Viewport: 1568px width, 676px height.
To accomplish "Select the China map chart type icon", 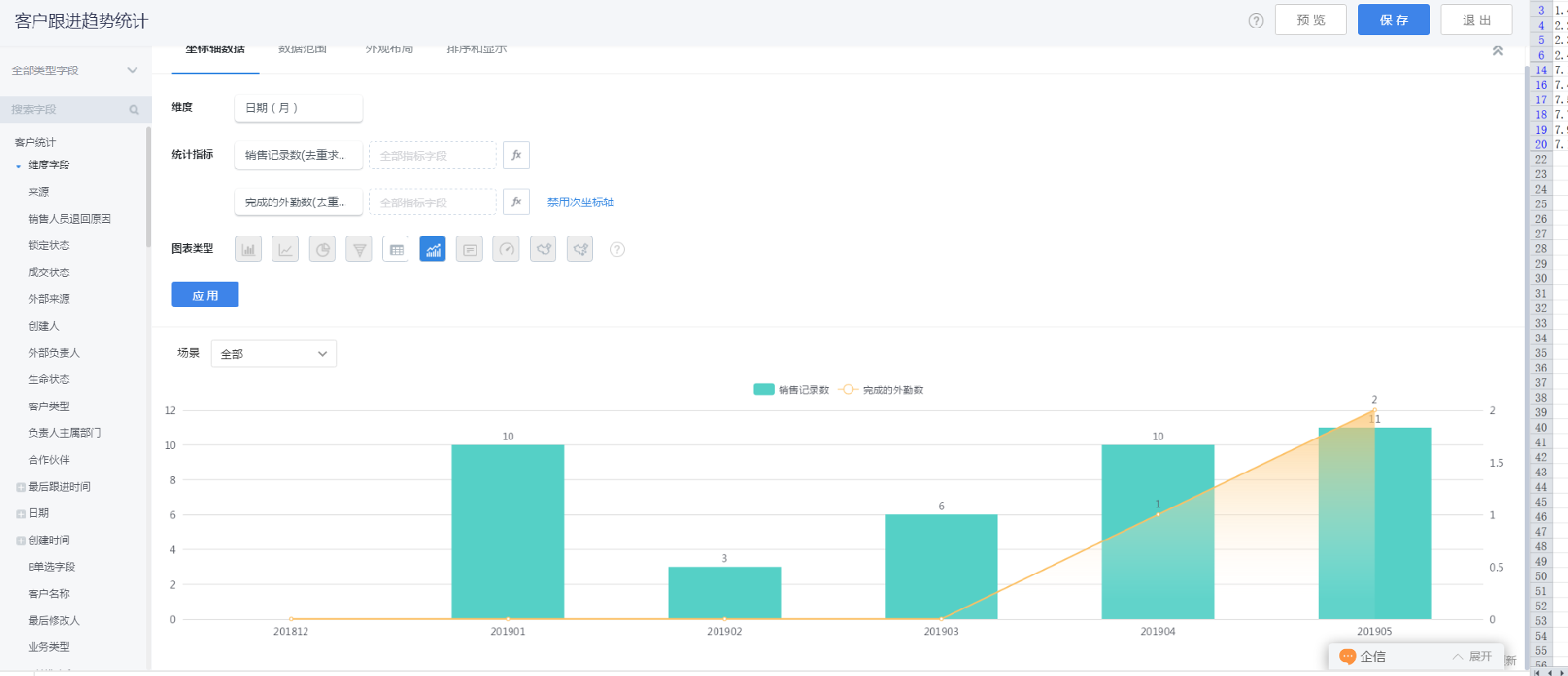I will click(x=543, y=249).
